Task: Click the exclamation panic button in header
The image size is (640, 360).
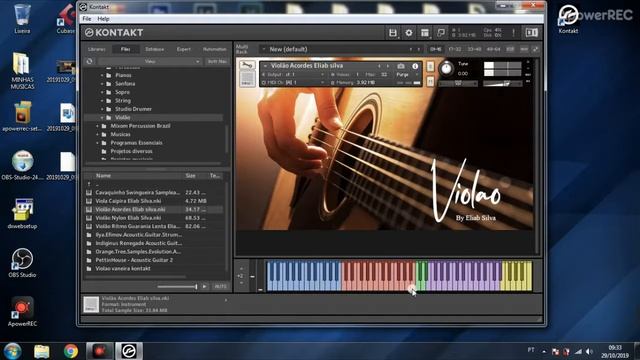Action: (x=513, y=33)
